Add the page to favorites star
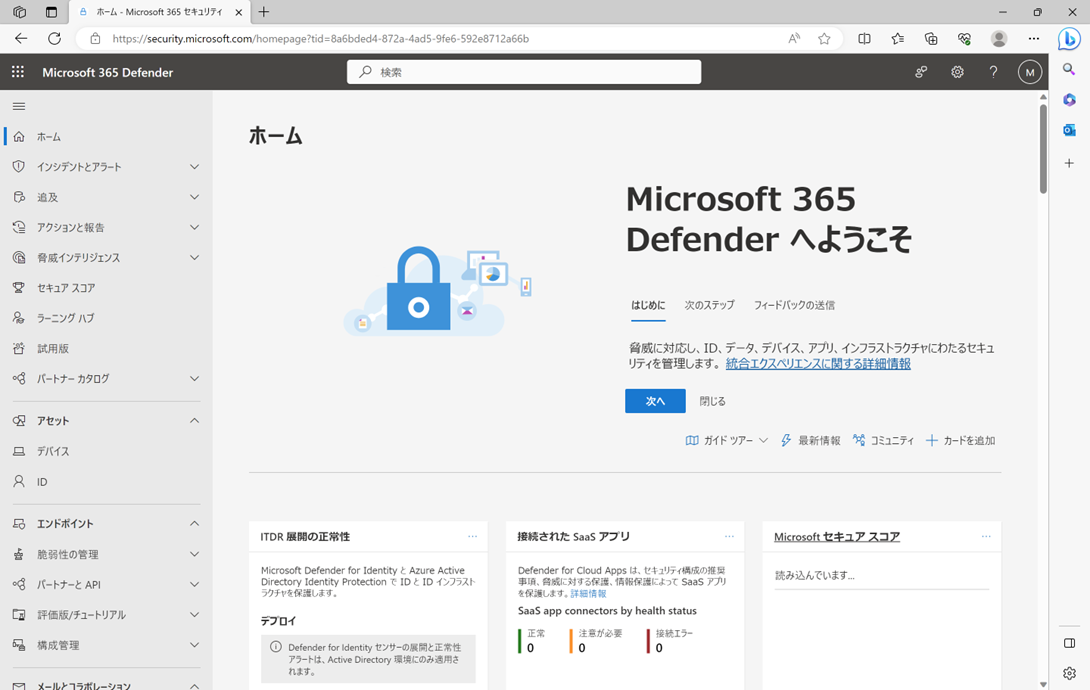Viewport: 1090px width, 690px height. click(x=824, y=39)
